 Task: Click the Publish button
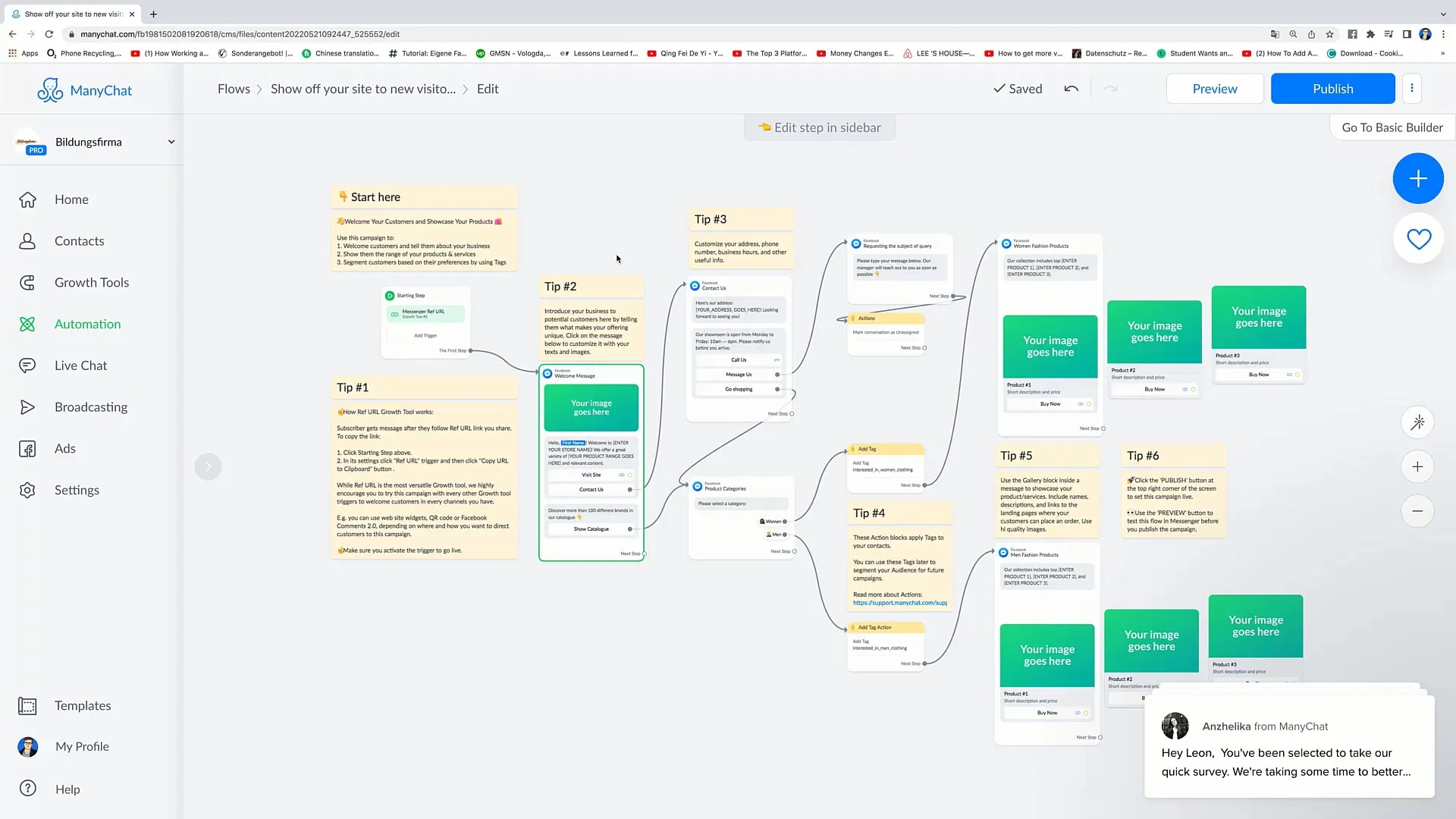[1332, 89]
